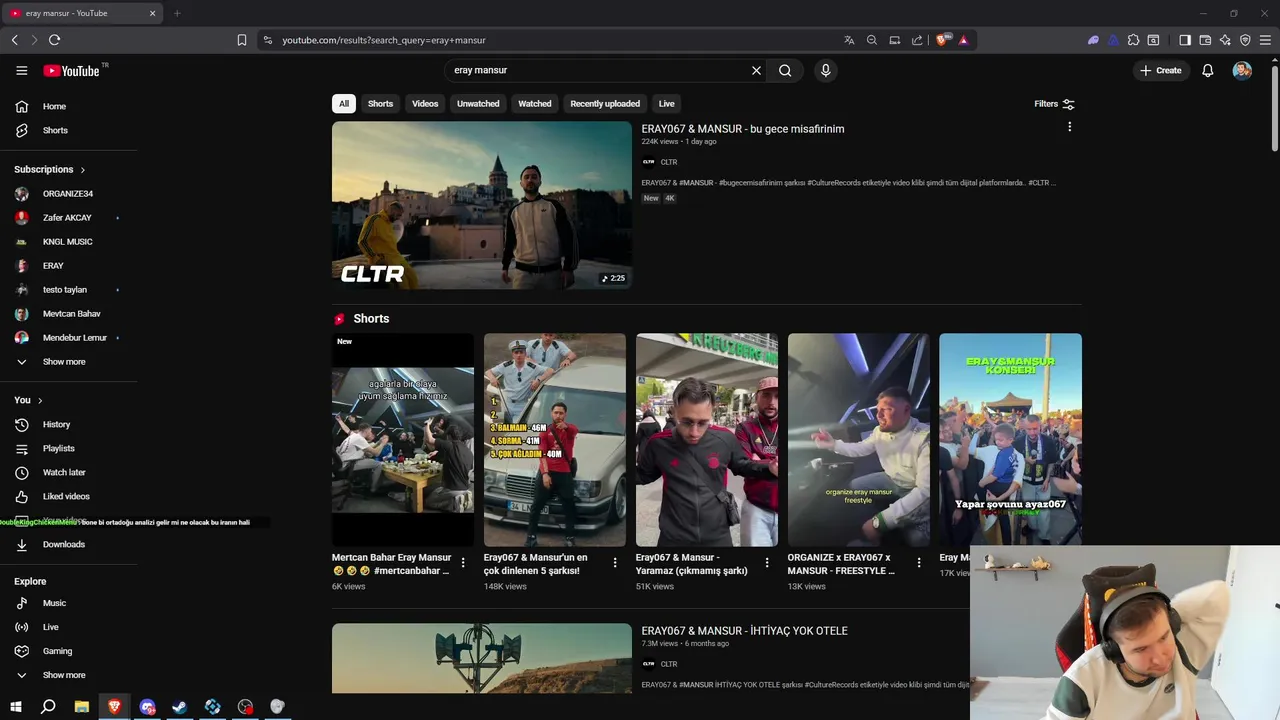Open options for the FREESTYLE short

(x=919, y=563)
